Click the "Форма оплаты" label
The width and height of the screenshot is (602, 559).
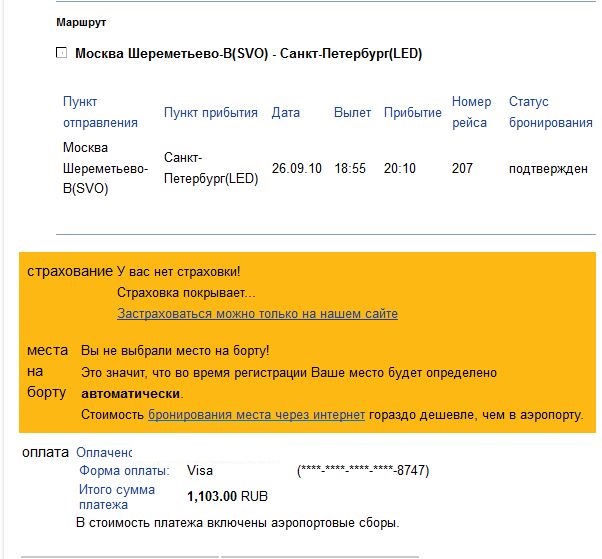[124, 471]
